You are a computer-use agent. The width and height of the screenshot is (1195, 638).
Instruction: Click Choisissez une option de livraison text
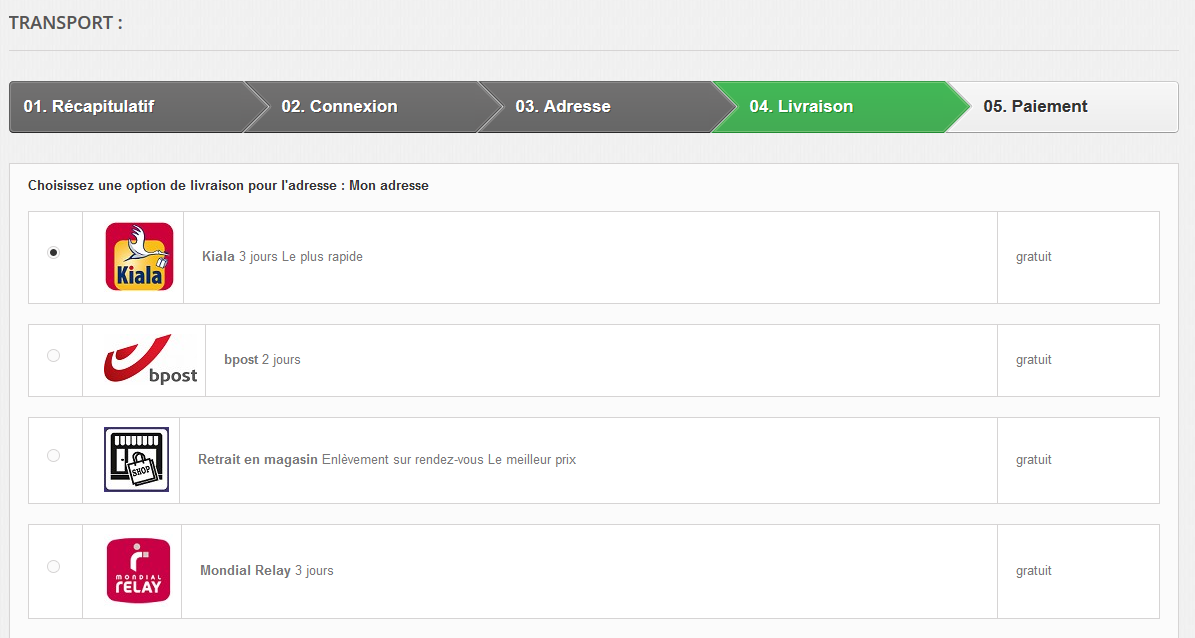(x=228, y=185)
